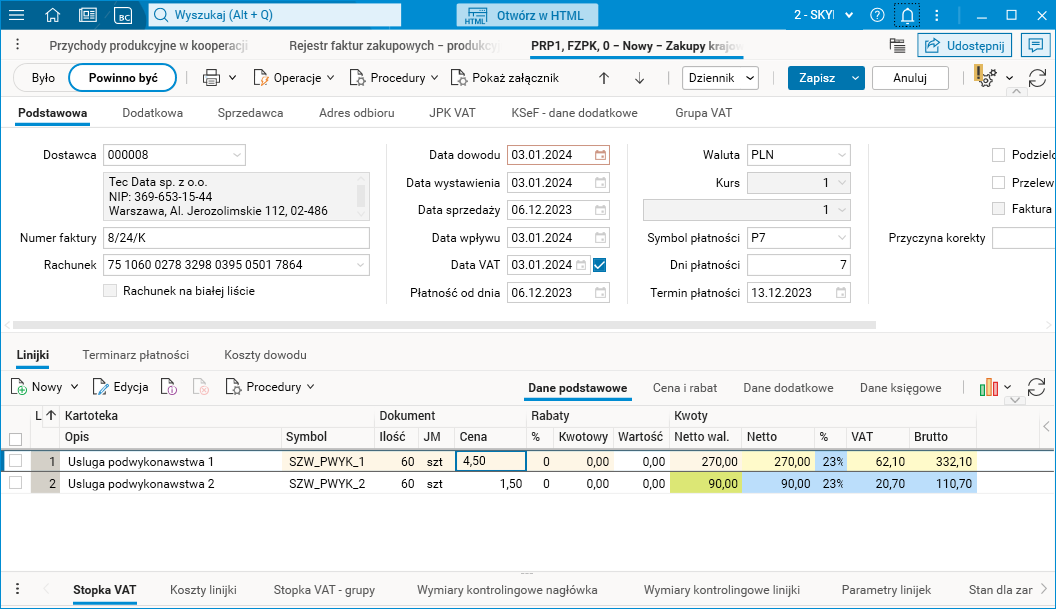Open the help question mark icon
The image size is (1056, 609).
pos(877,15)
